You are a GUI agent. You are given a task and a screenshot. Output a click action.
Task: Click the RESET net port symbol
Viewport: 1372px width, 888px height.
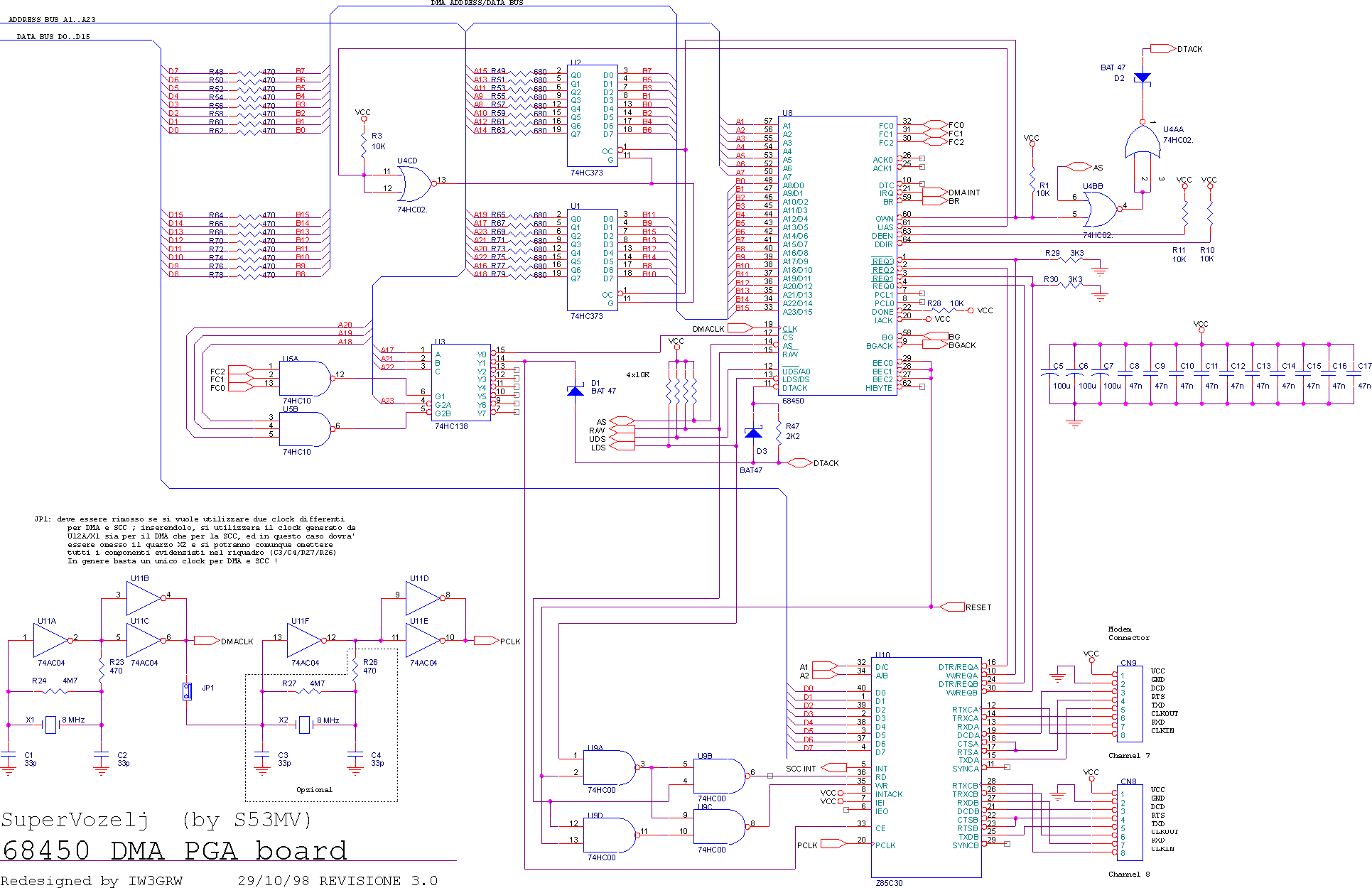tap(953, 607)
